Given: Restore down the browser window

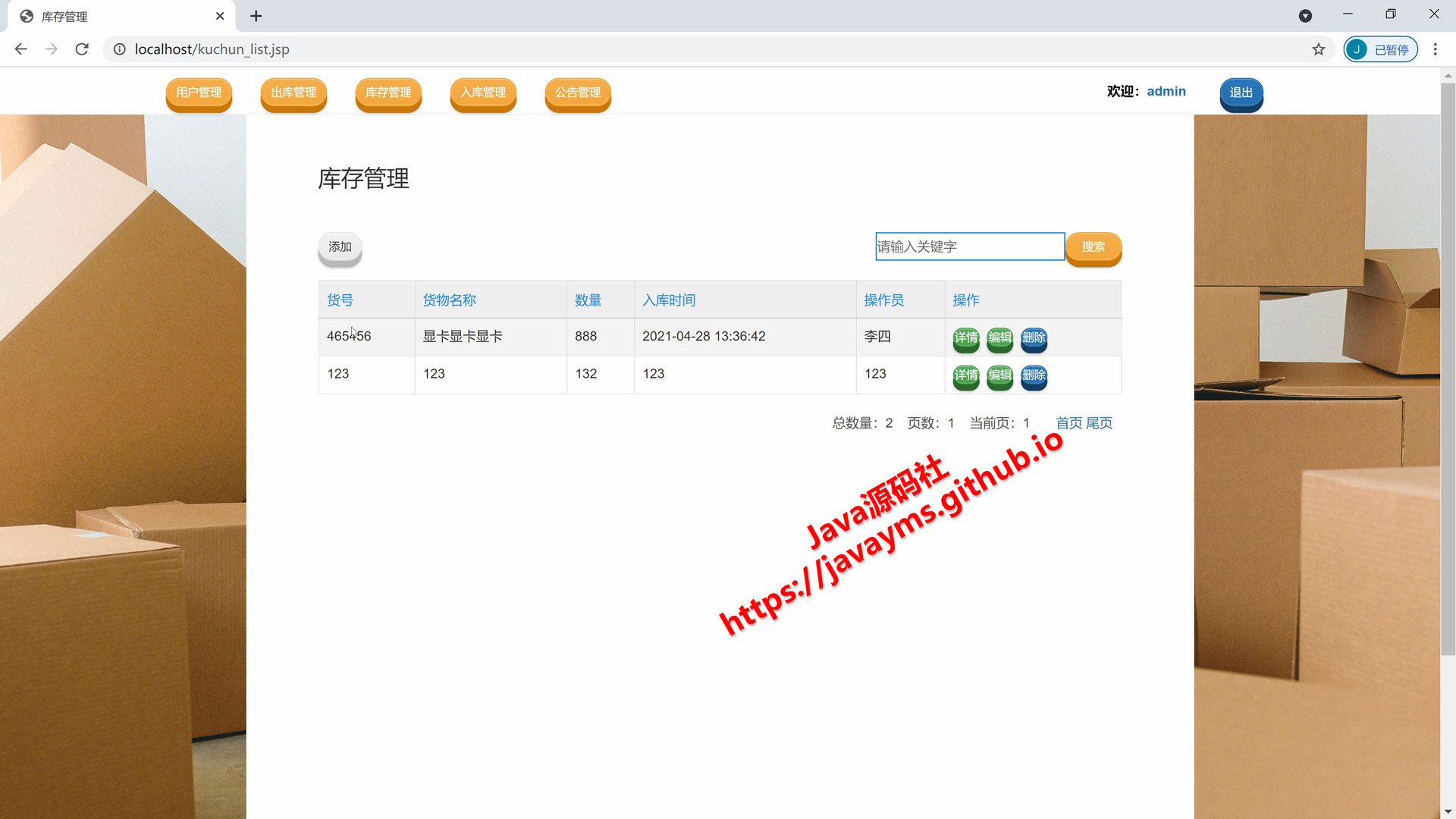Looking at the screenshot, I should pyautogui.click(x=1390, y=14).
